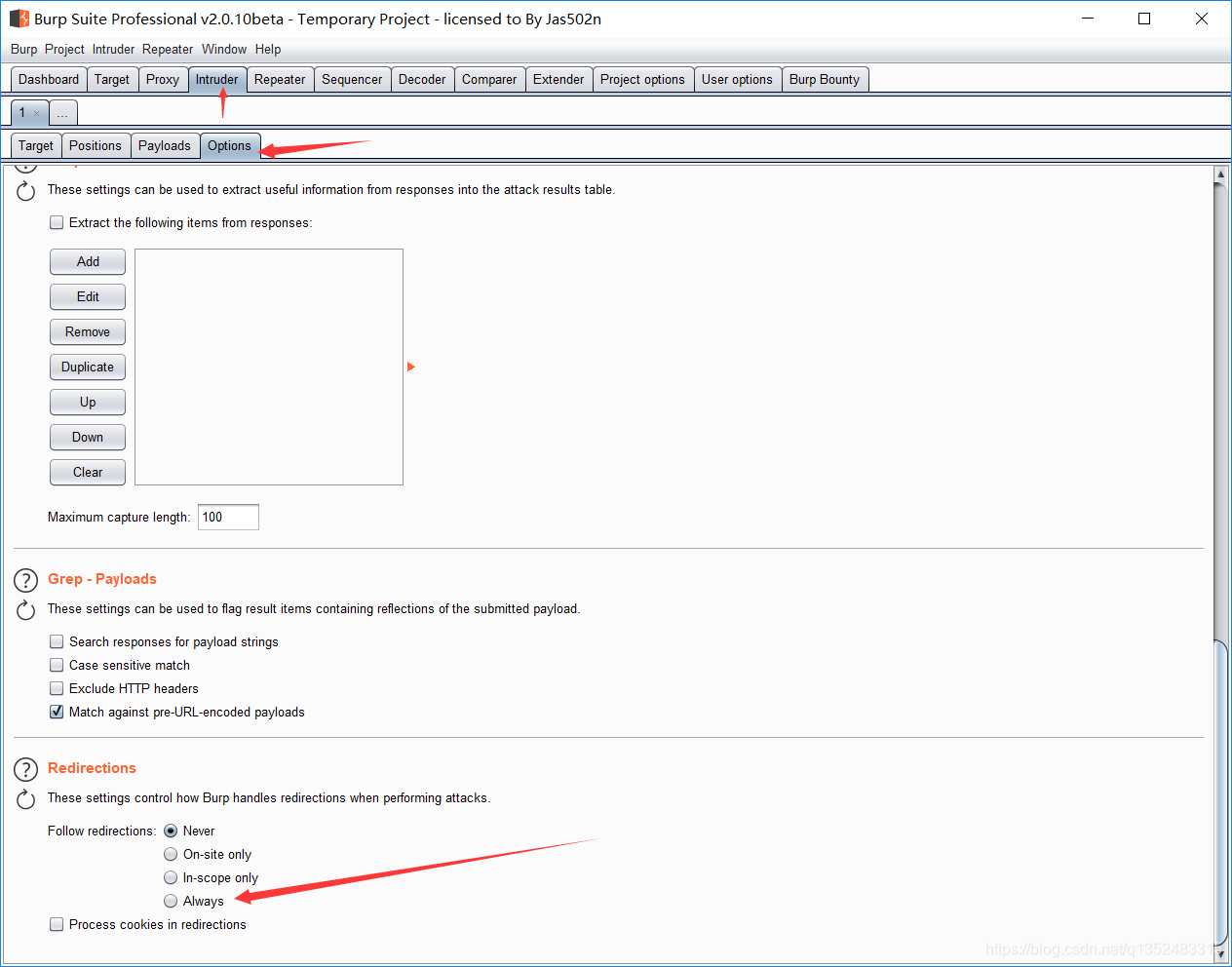Enable Extract the following items from responses

57,222
